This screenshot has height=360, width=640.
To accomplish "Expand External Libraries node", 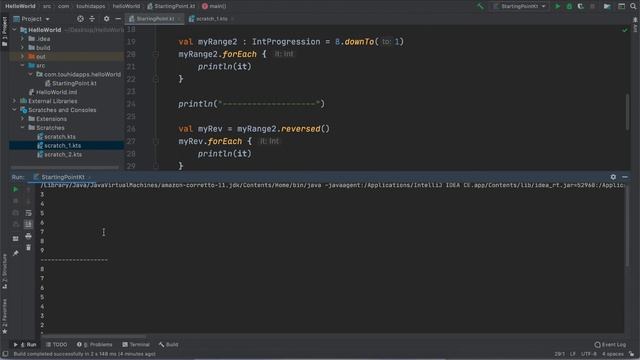I will coord(15,101).
